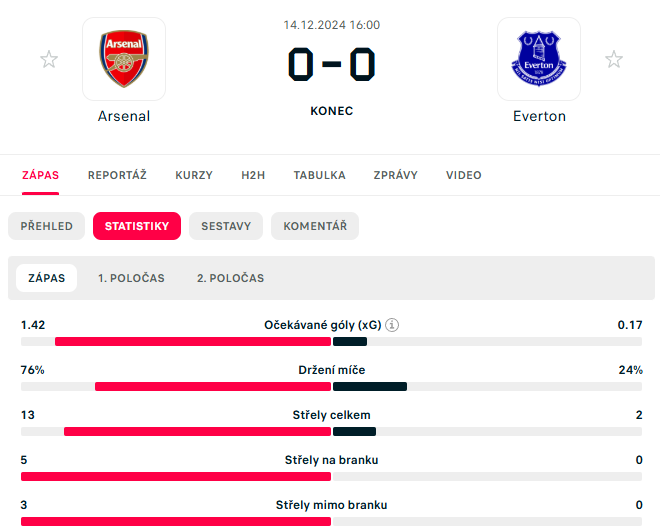The image size is (660, 531).
Task: Favorite Arsenal with the star icon
Action: [49, 59]
